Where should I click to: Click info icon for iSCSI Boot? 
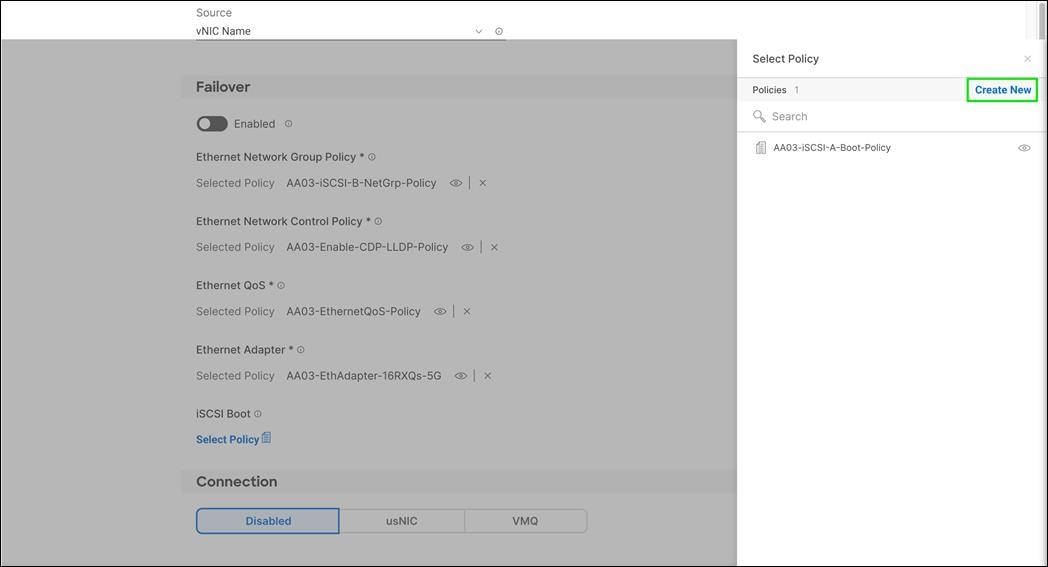click(x=258, y=414)
